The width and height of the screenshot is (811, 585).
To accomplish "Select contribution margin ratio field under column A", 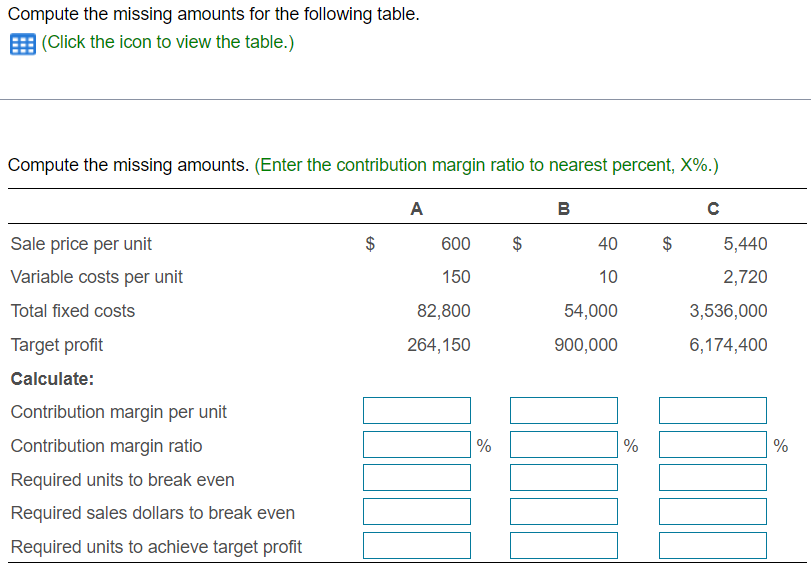I will point(416,444).
